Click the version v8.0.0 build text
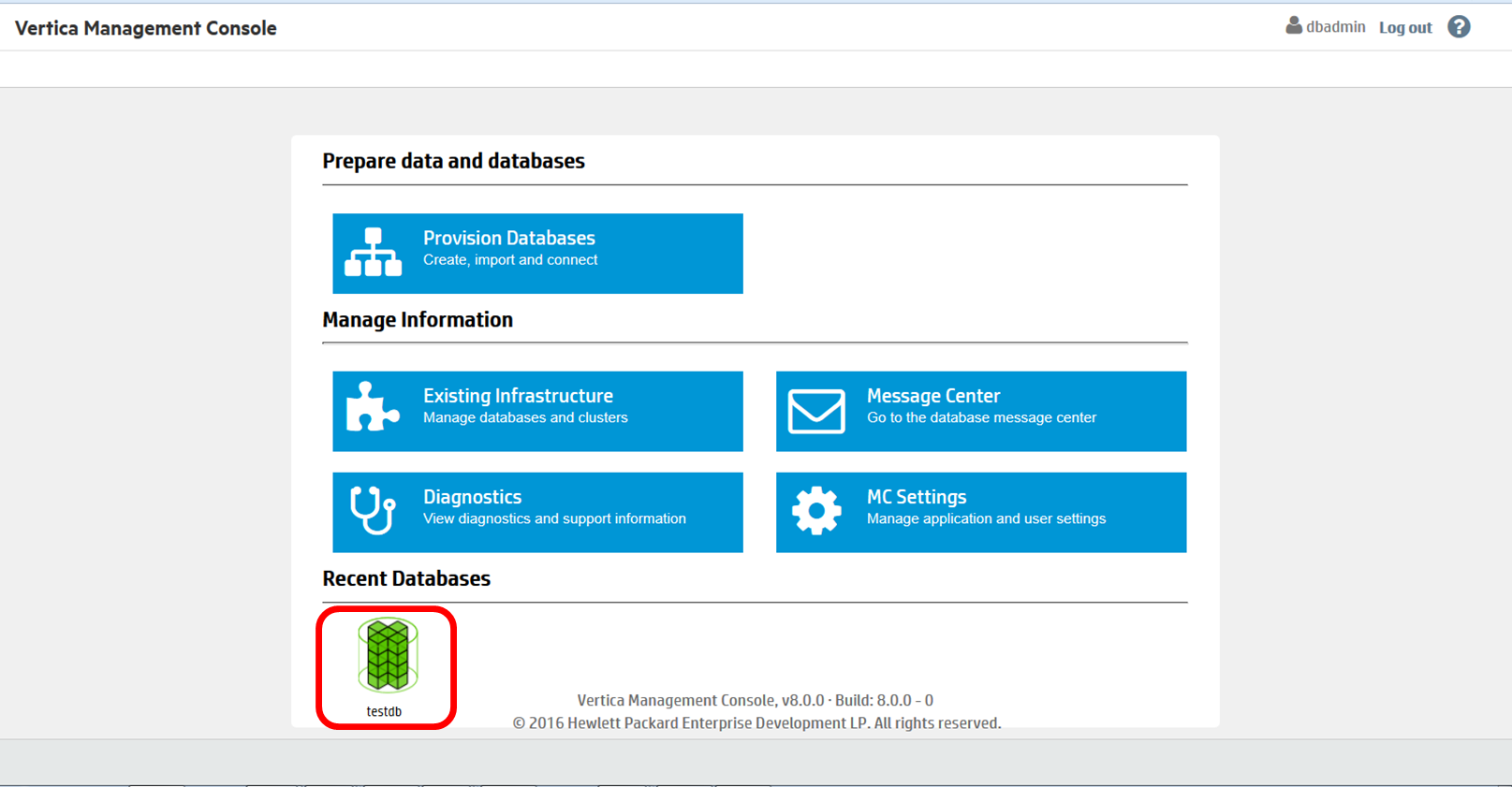This screenshot has height=787, width=1512. tap(756, 700)
